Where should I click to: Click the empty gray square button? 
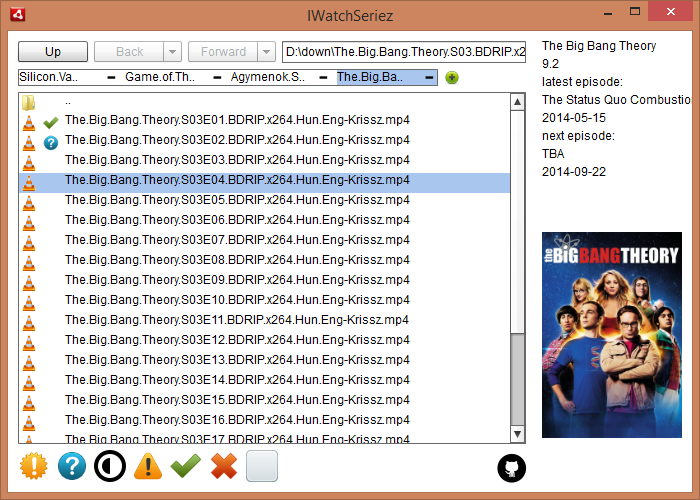(x=262, y=466)
